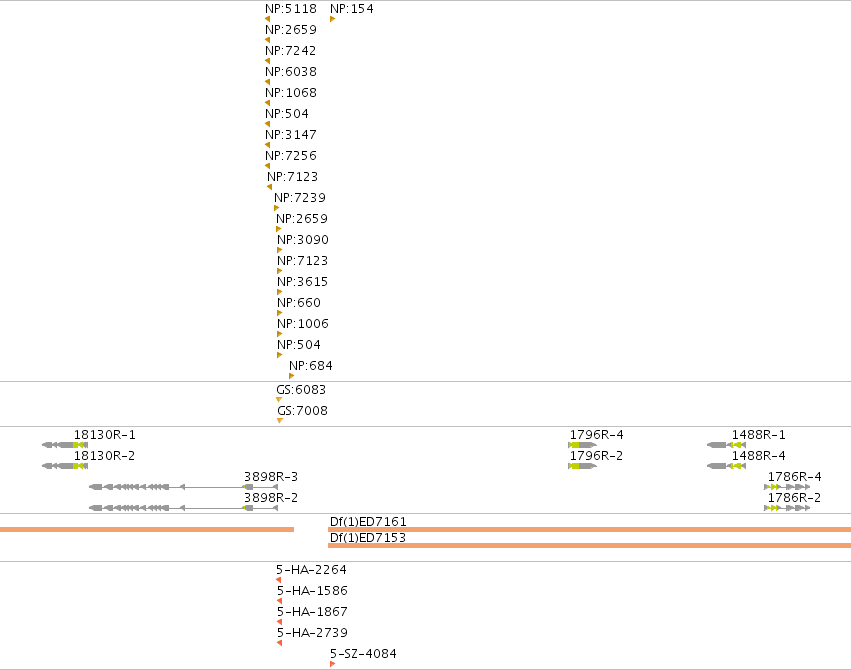This screenshot has height=670, width=851.
Task: Click the 1786R-4 transcript glyph
Action: click(787, 487)
